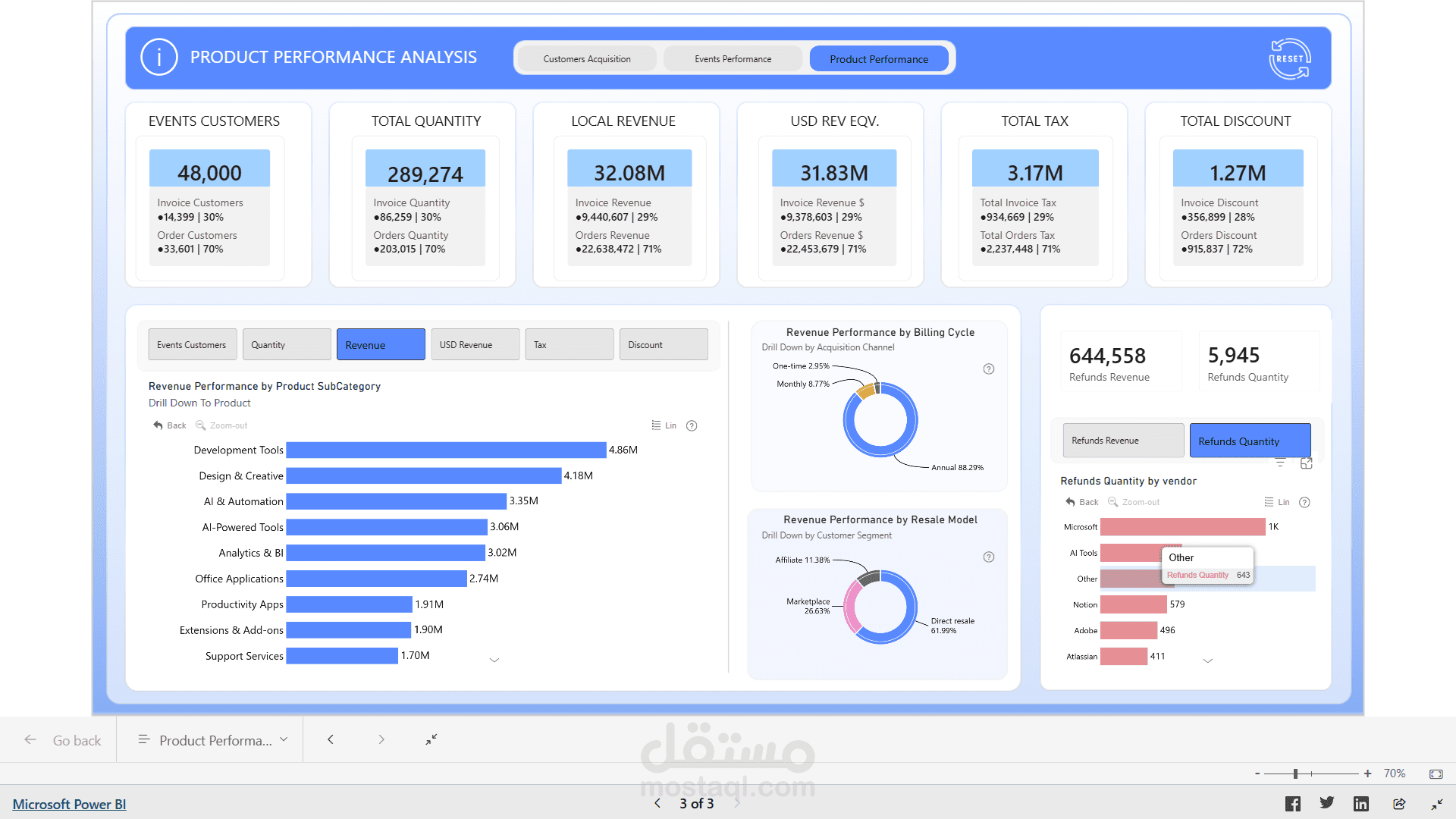This screenshot has height=819, width=1456.
Task: Select Discount metric toggle
Action: tap(664, 344)
